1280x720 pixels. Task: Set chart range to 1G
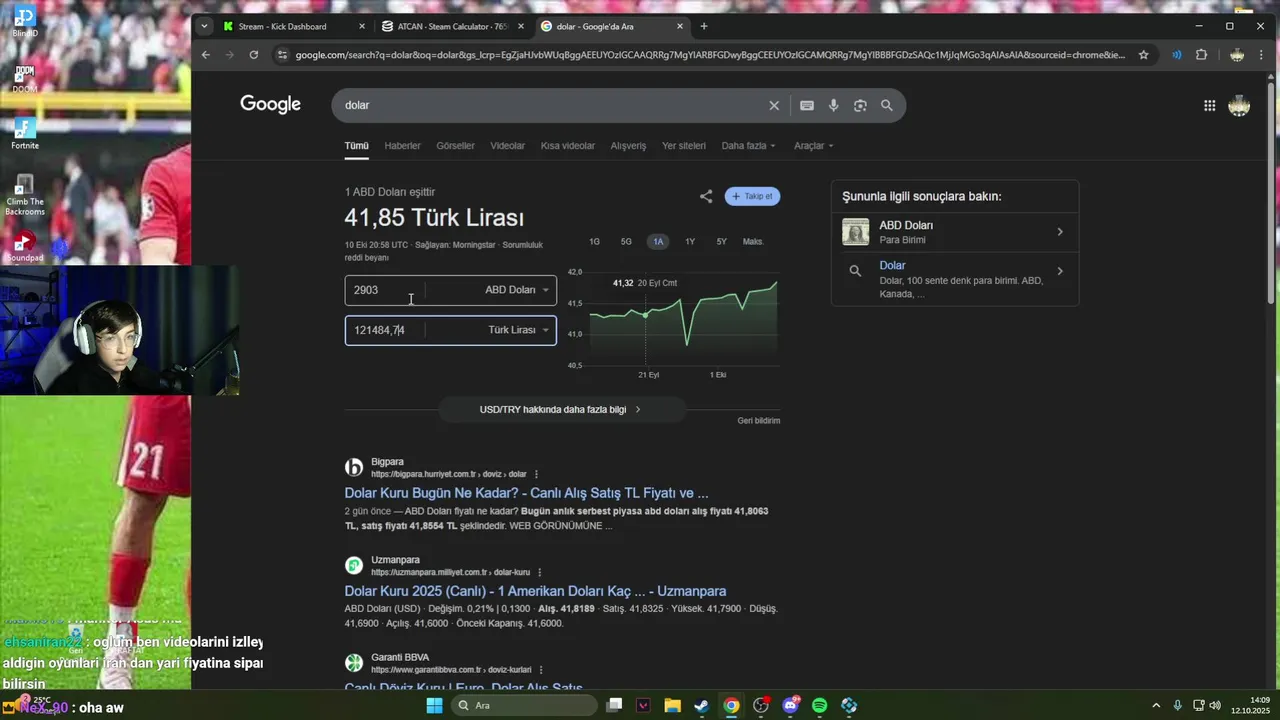tap(594, 242)
